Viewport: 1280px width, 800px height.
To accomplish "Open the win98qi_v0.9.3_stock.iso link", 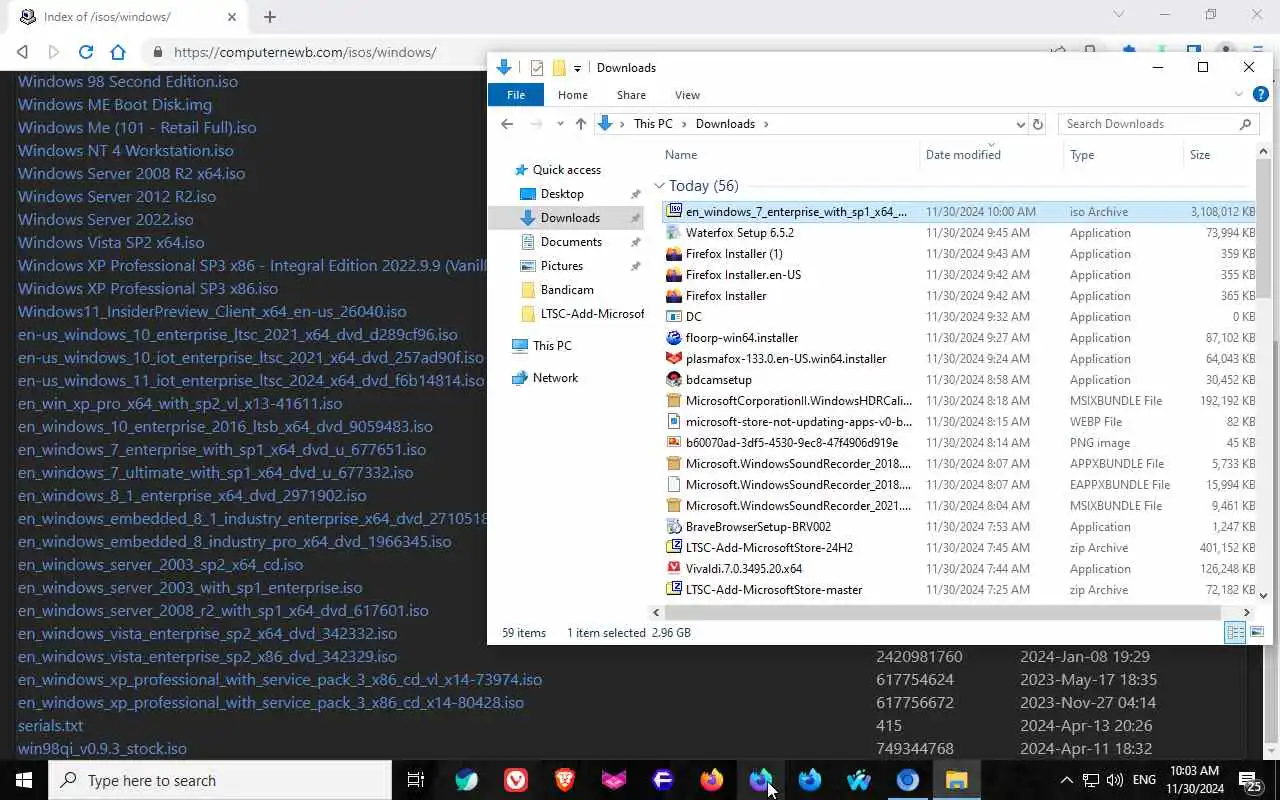I will click(x=102, y=748).
